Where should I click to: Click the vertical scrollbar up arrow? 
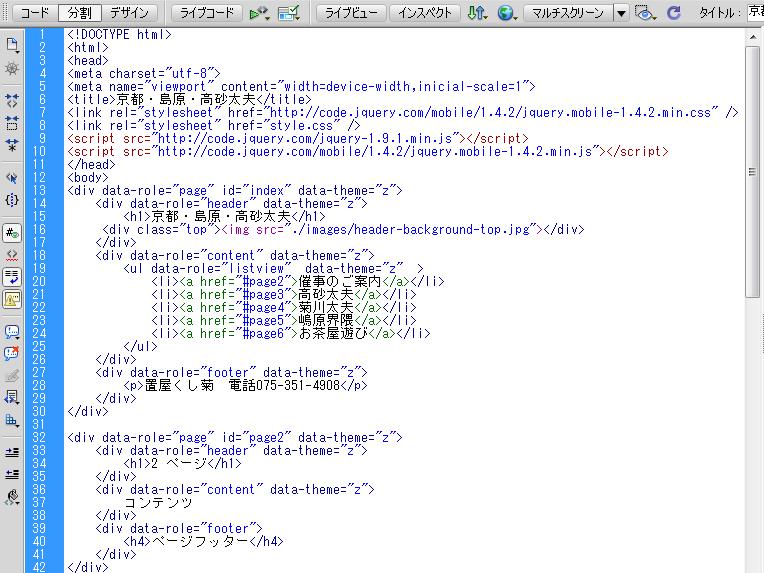tap(753, 37)
